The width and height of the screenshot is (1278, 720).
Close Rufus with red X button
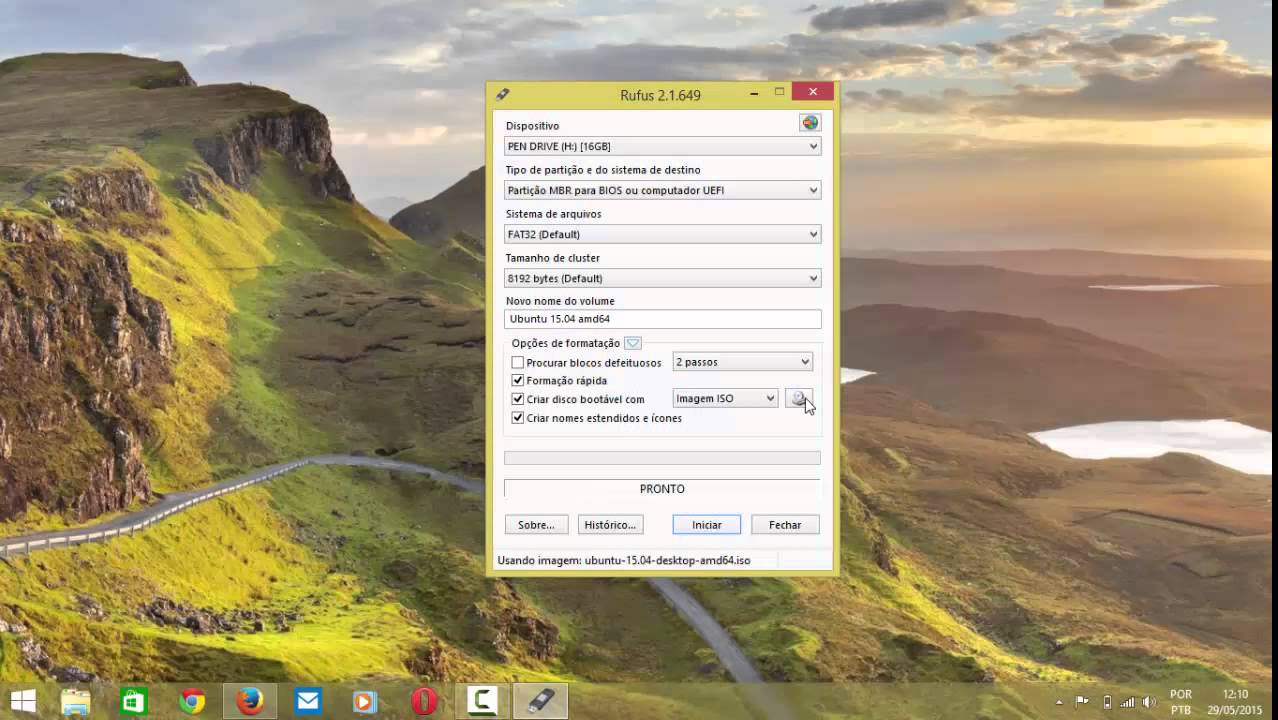pyautogui.click(x=813, y=92)
